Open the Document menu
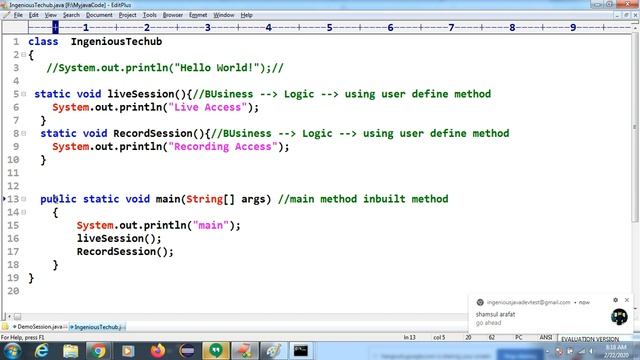Viewport: 640px width, 360px height. pyautogui.click(x=99, y=15)
